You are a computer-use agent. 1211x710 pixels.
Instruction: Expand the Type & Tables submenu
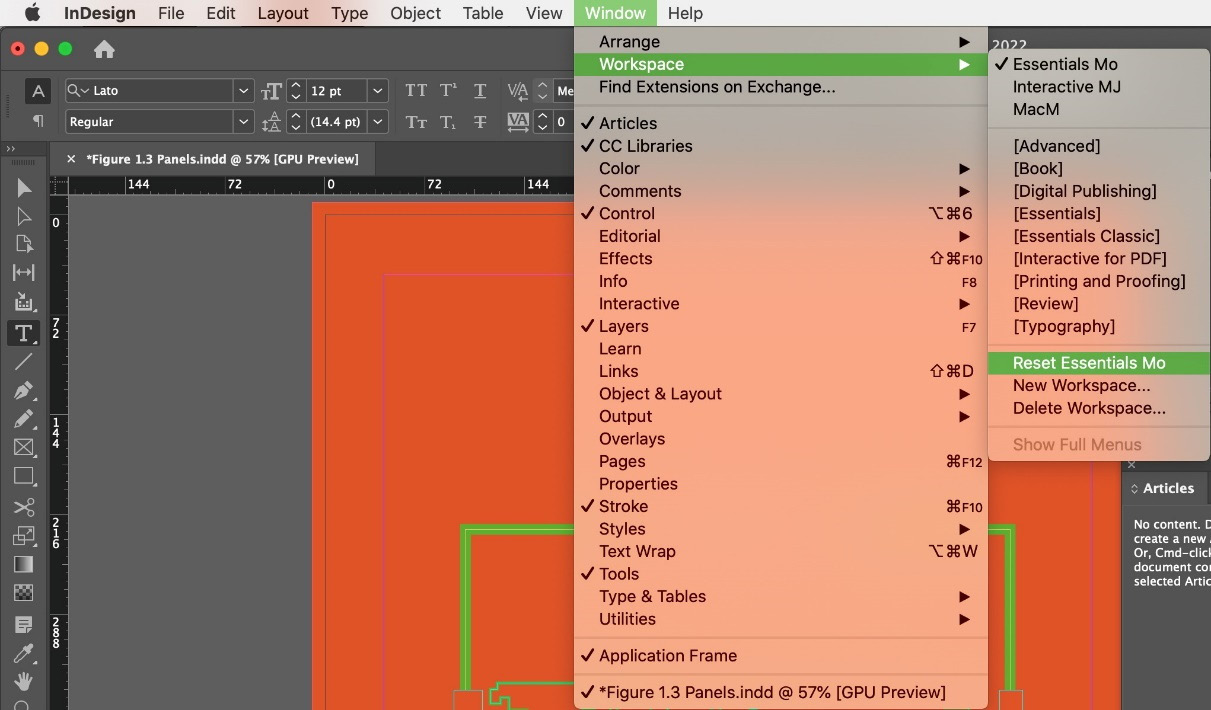click(781, 597)
